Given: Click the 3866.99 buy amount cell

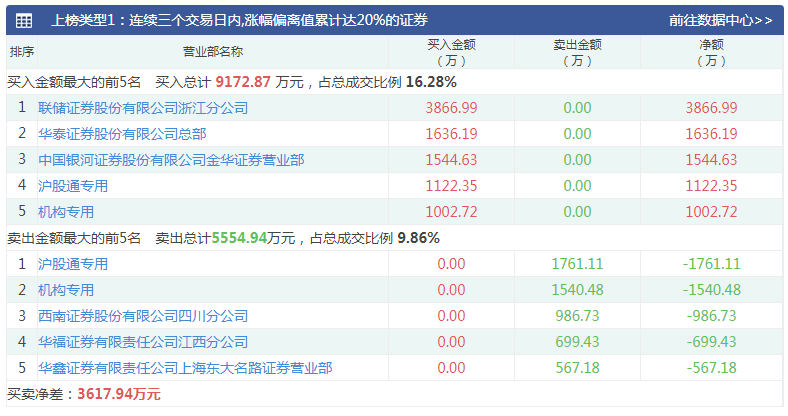Looking at the screenshot, I should click(451, 108).
